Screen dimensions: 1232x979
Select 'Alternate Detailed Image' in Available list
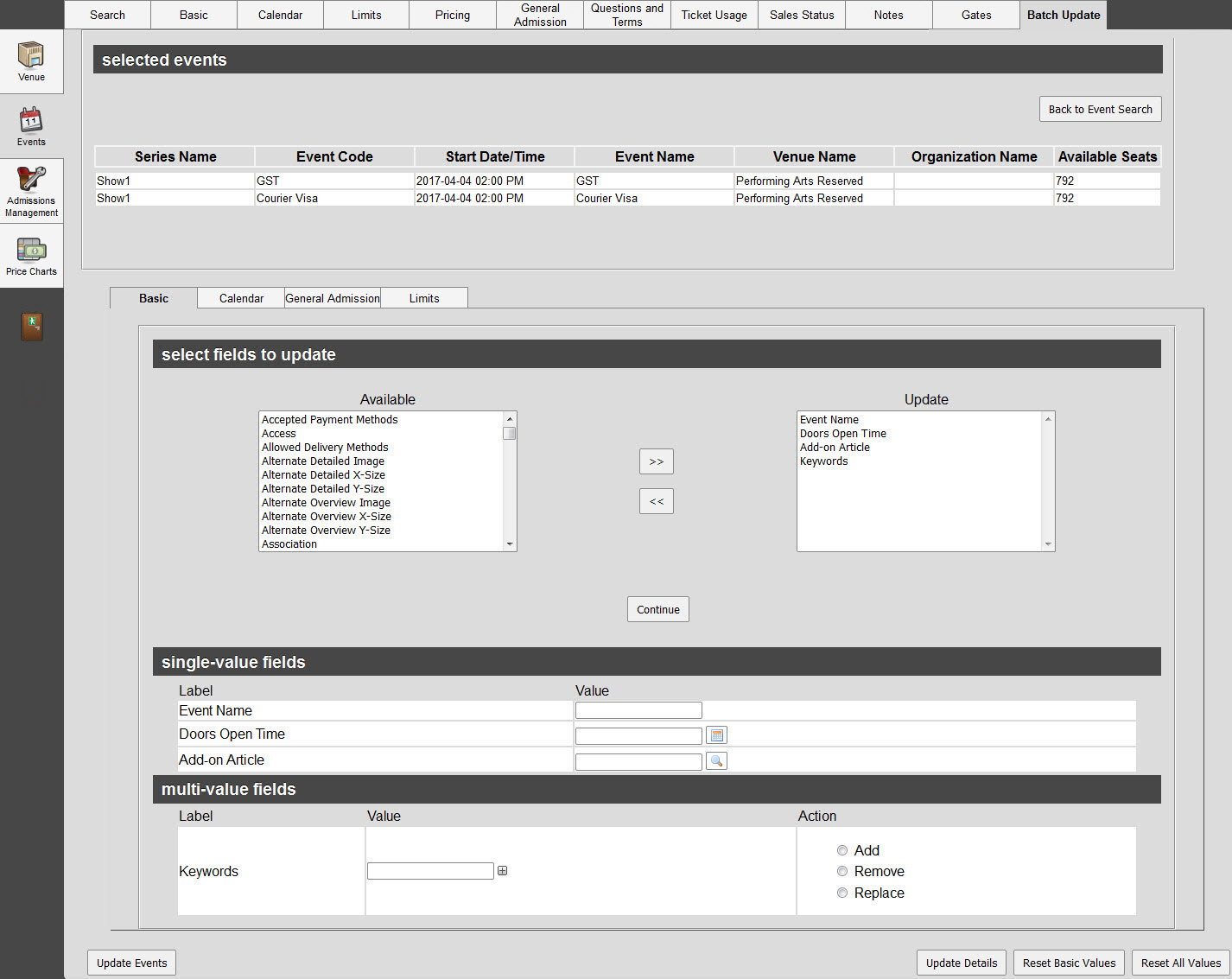[323, 461]
